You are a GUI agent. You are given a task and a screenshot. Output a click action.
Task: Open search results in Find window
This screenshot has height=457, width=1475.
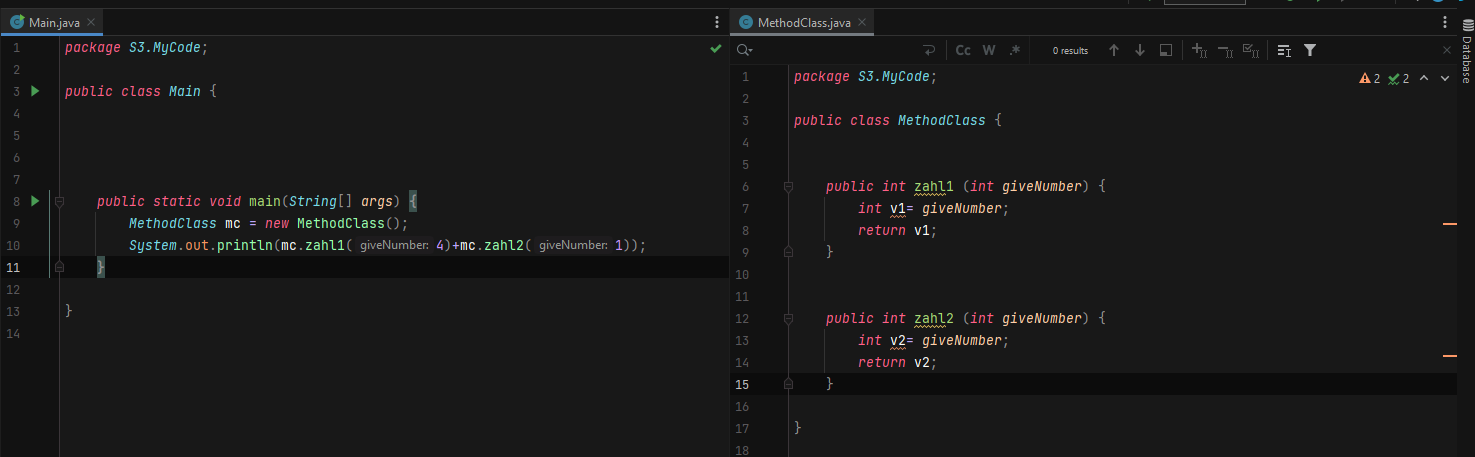tap(1165, 50)
